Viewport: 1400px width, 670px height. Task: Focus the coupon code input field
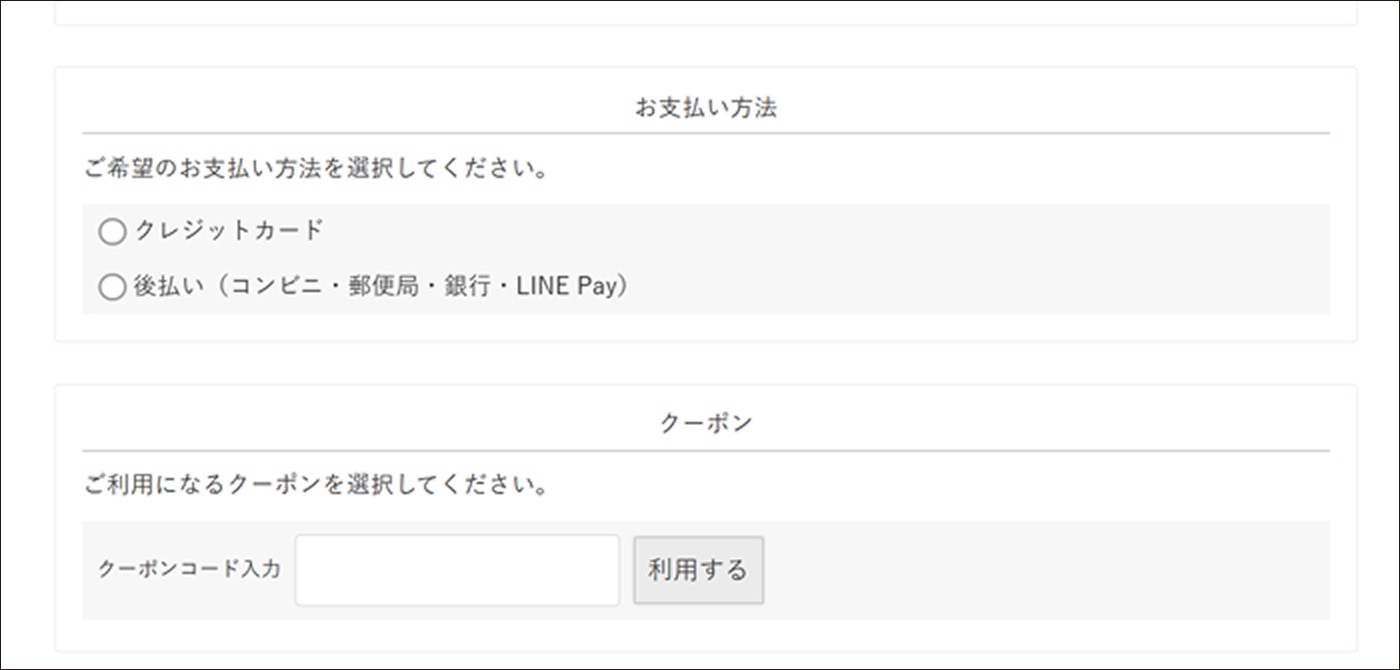pyautogui.click(x=457, y=570)
